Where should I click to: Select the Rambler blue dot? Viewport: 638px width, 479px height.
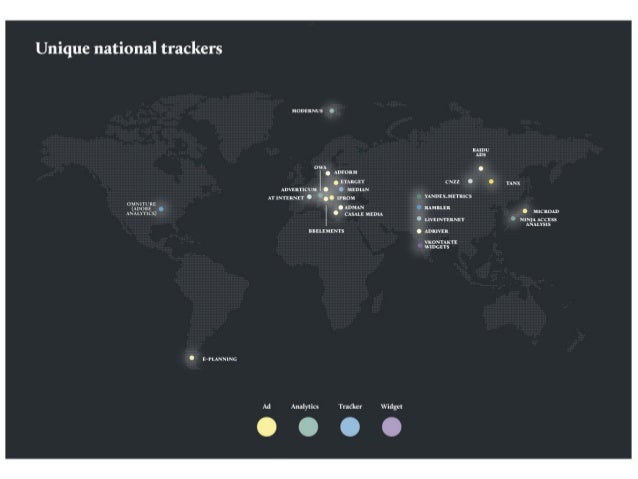(419, 208)
